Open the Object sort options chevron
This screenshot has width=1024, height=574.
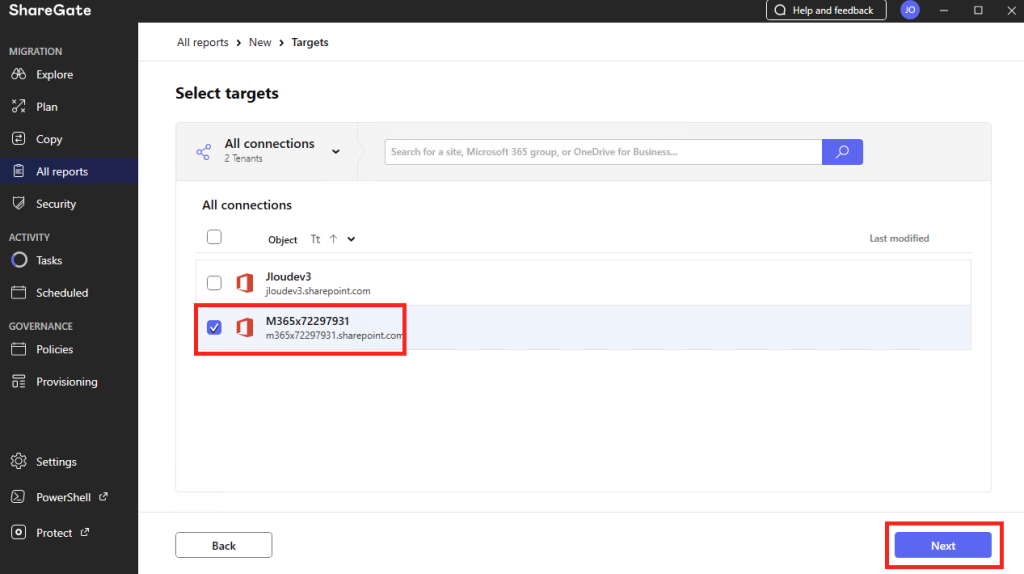click(351, 239)
